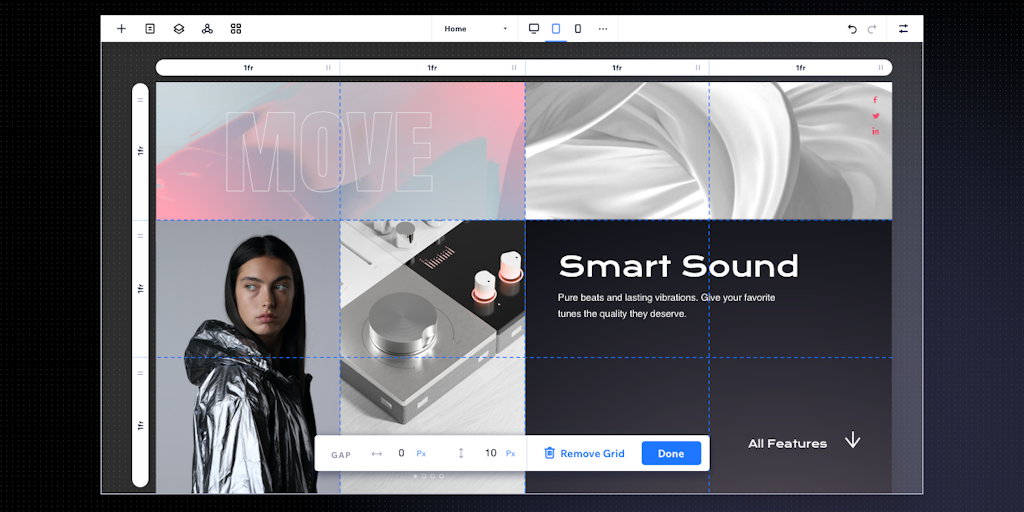Image resolution: width=1024 pixels, height=512 pixels.
Task: Select the MOVE outlined title
Action: pos(328,152)
